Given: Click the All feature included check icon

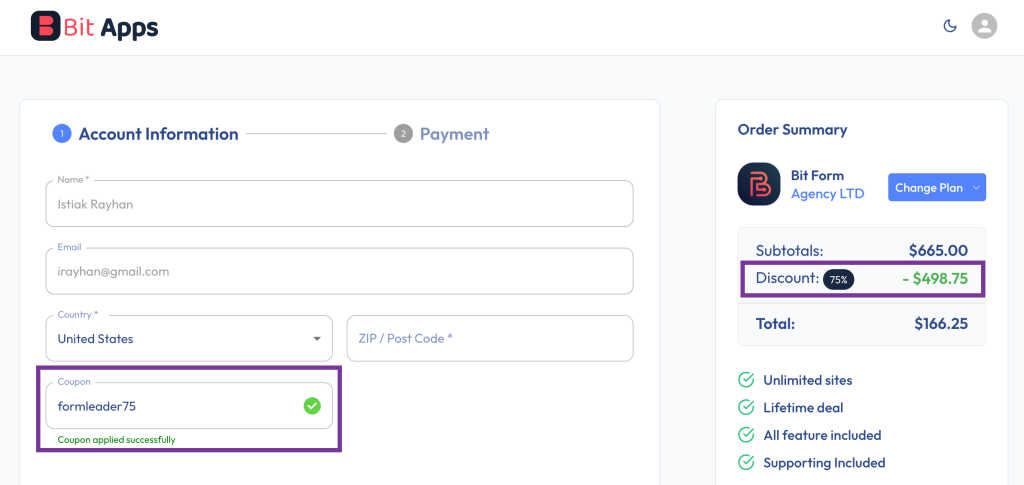Looking at the screenshot, I should (746, 435).
